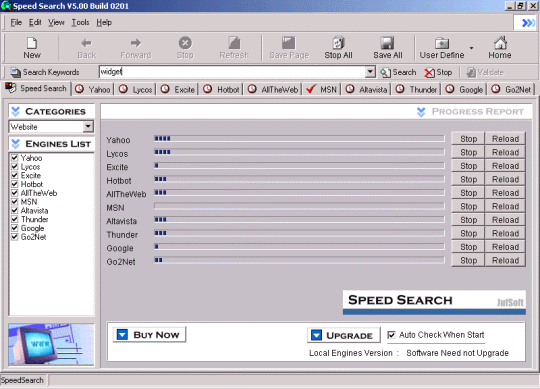Uncheck the MSN engine checkbox

(x=14, y=201)
